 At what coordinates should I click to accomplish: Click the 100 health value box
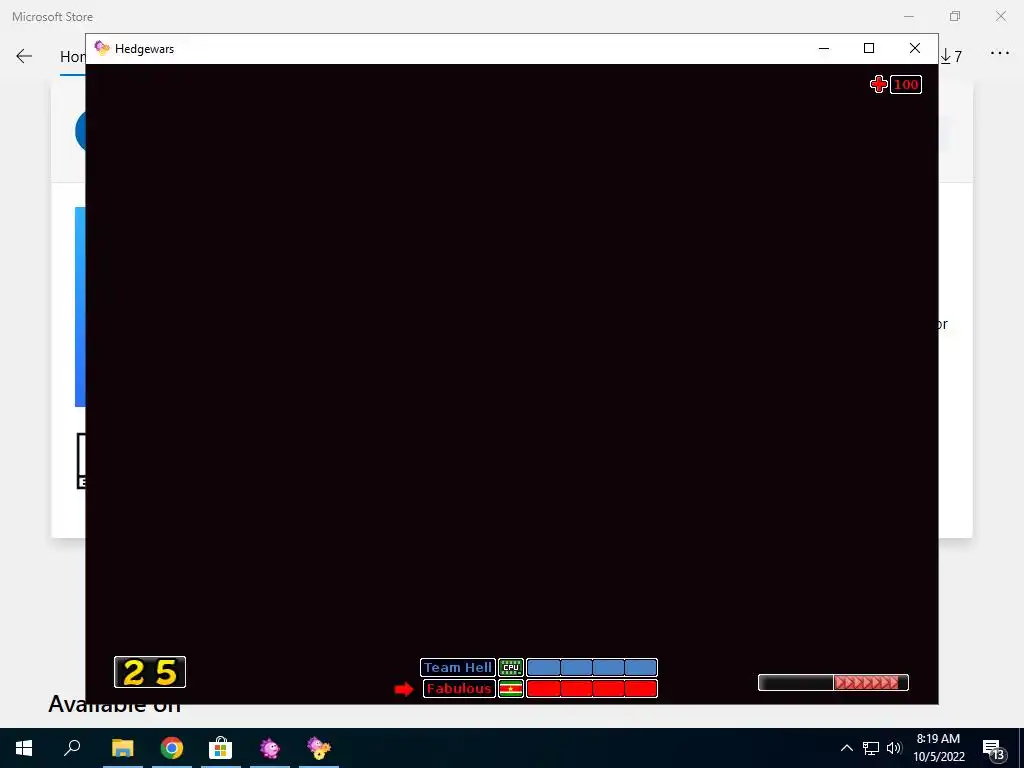[906, 85]
